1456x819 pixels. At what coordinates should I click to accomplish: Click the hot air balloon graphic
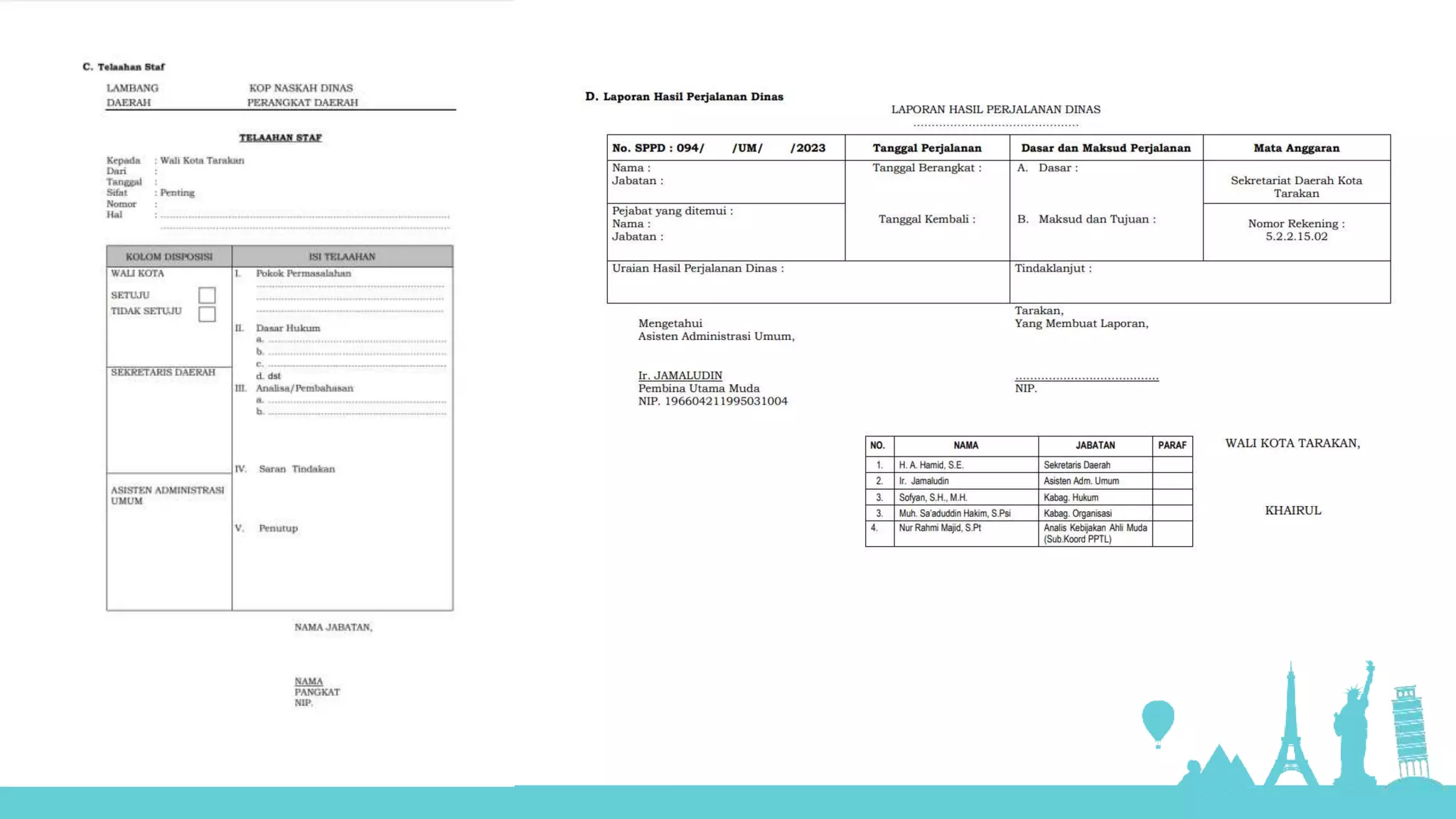[x=1158, y=724]
